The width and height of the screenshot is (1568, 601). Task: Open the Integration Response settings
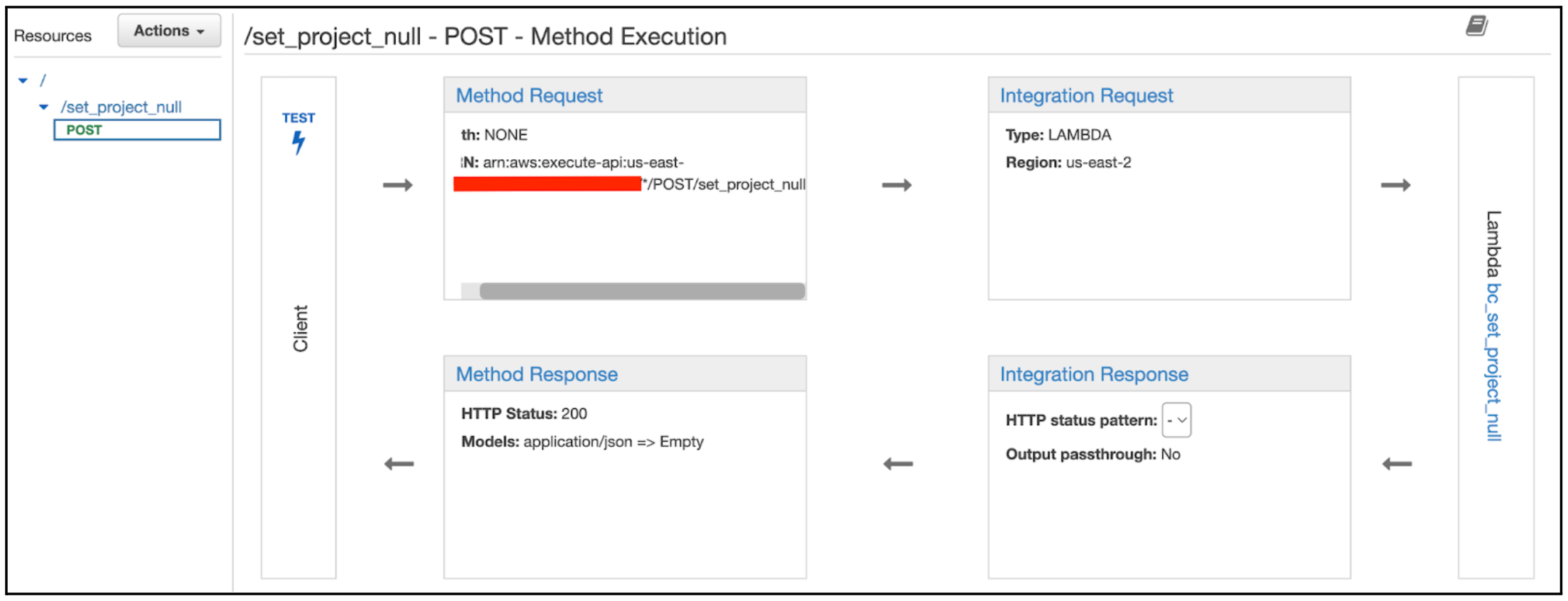pyautogui.click(x=1094, y=374)
